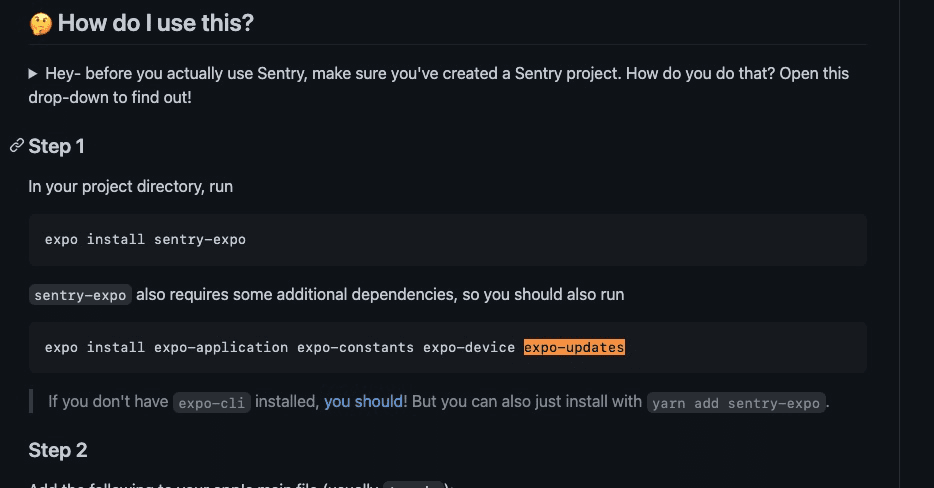Click 'expo-application' in the second code block
Viewport: 934px width, 488px height.
click(x=221, y=347)
